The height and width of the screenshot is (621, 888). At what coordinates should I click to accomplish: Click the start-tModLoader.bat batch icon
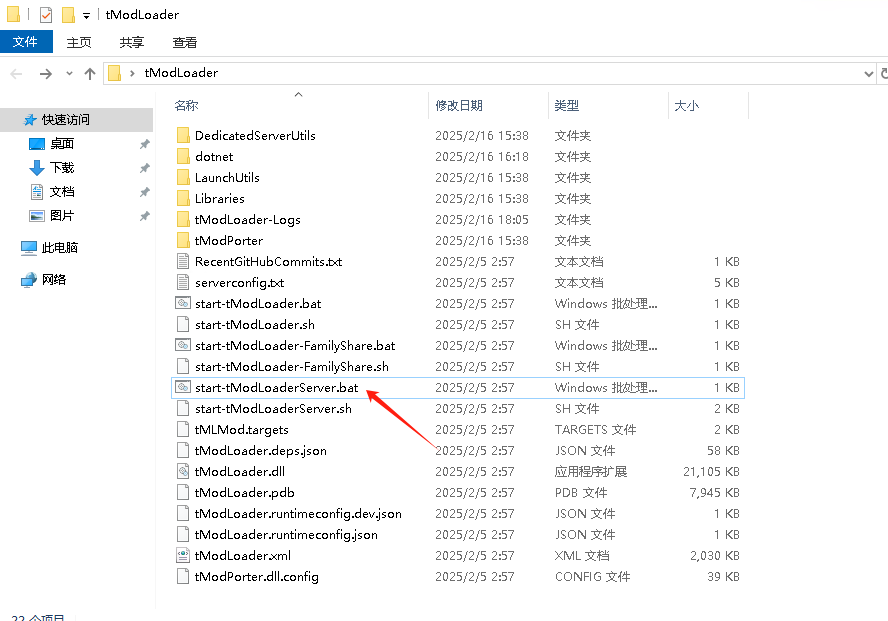[x=183, y=303]
